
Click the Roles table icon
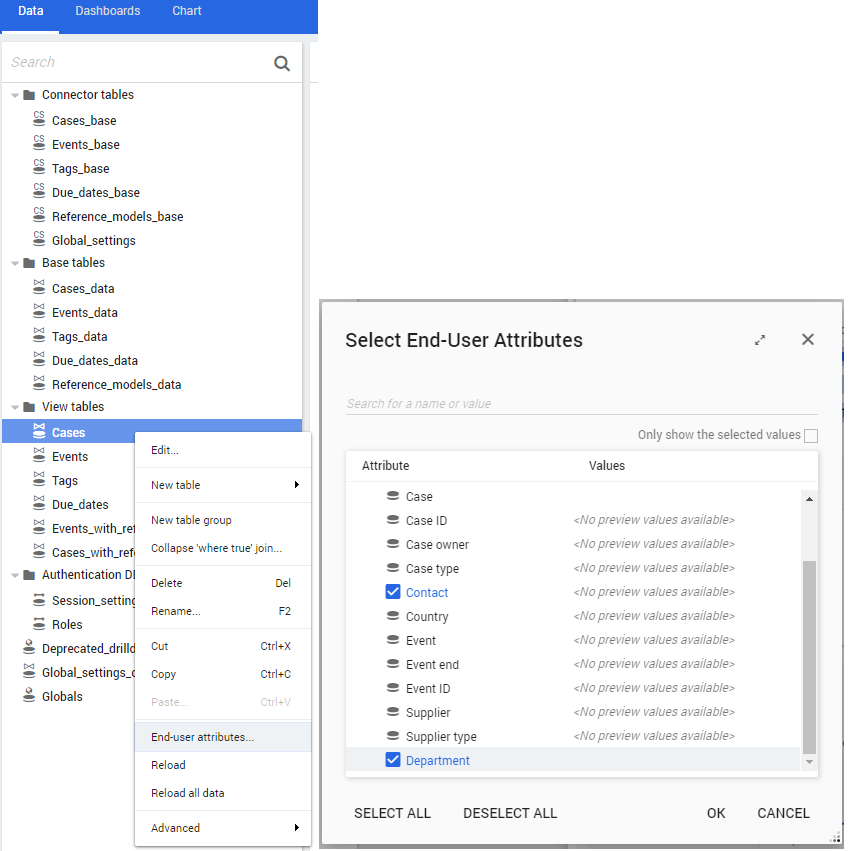point(39,624)
